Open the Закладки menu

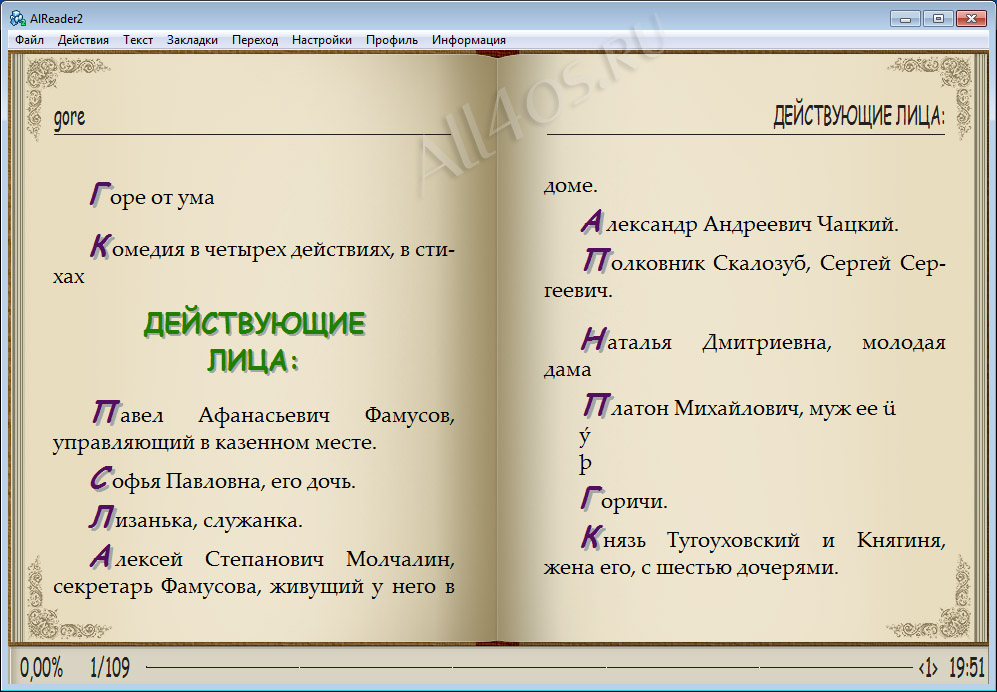pyautogui.click(x=192, y=40)
